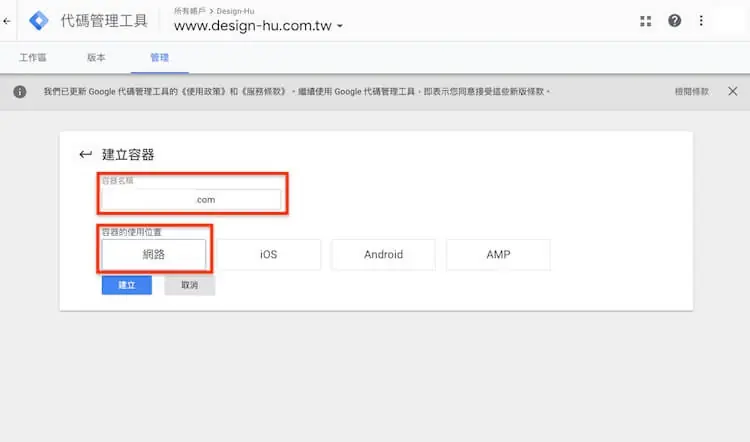The width and height of the screenshot is (750, 442).
Task: Click the 容器的使用位置 label
Action: 132,232
